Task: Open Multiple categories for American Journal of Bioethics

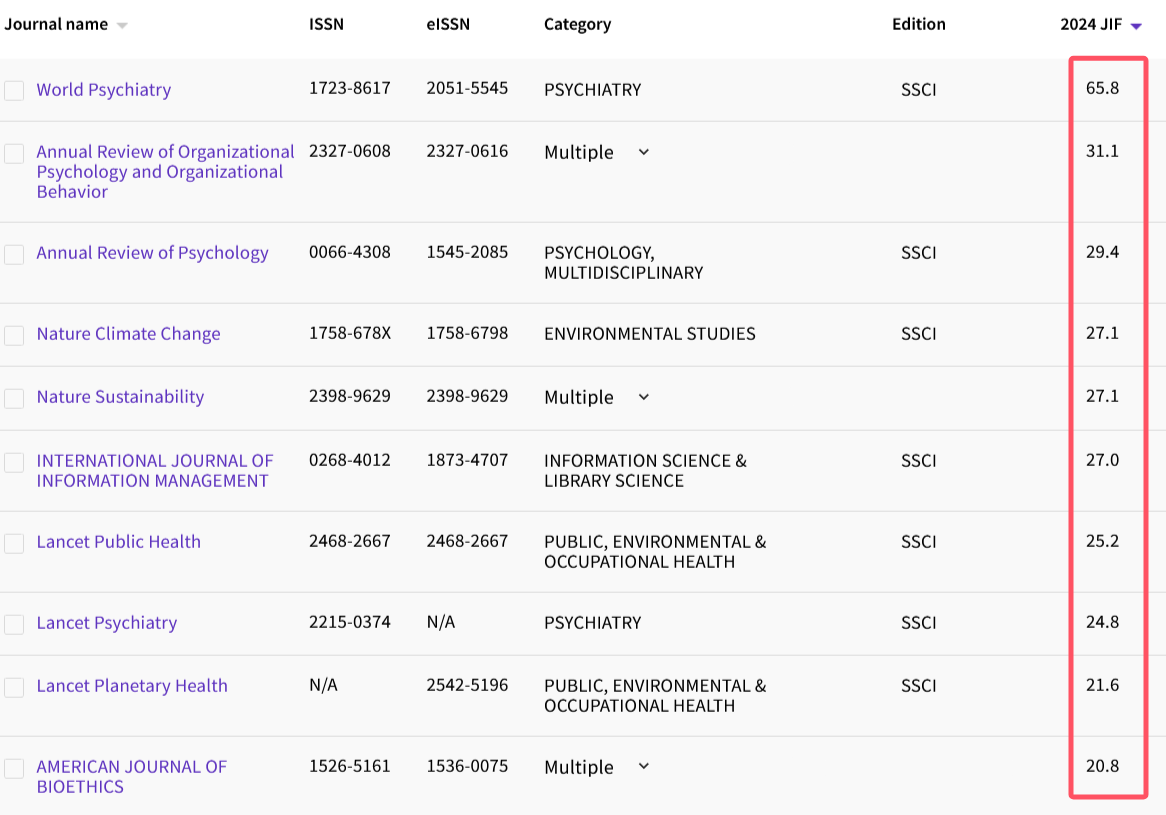Action: (643, 767)
